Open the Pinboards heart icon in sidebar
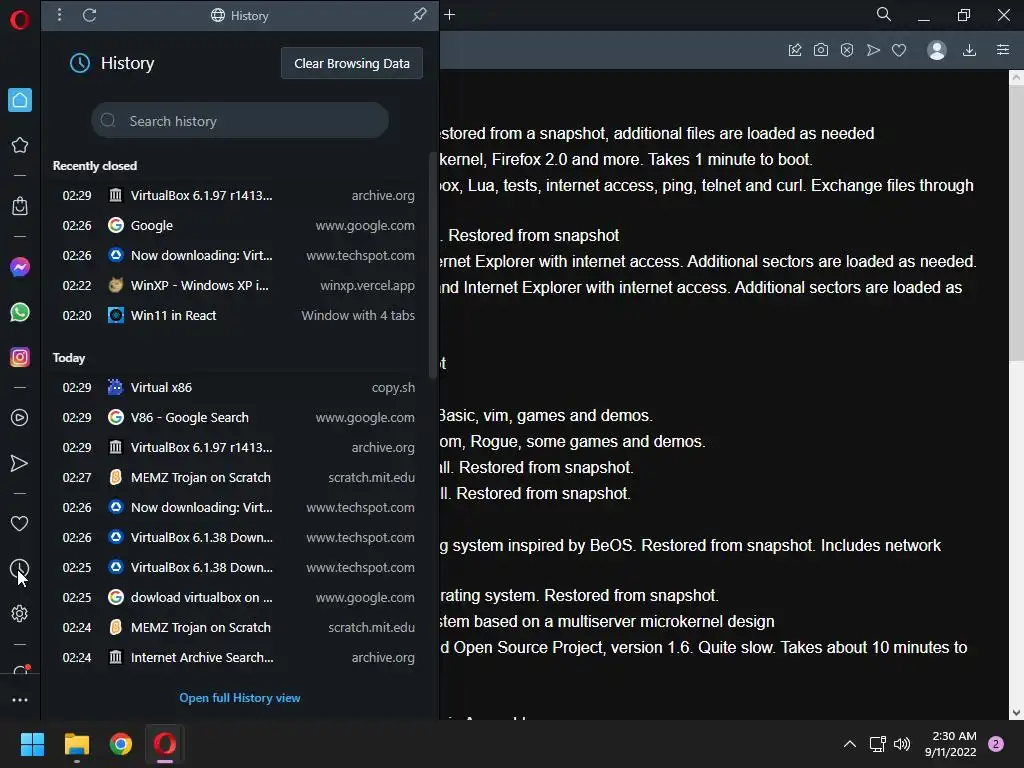Screen dimensions: 1024x768 coord(20,523)
